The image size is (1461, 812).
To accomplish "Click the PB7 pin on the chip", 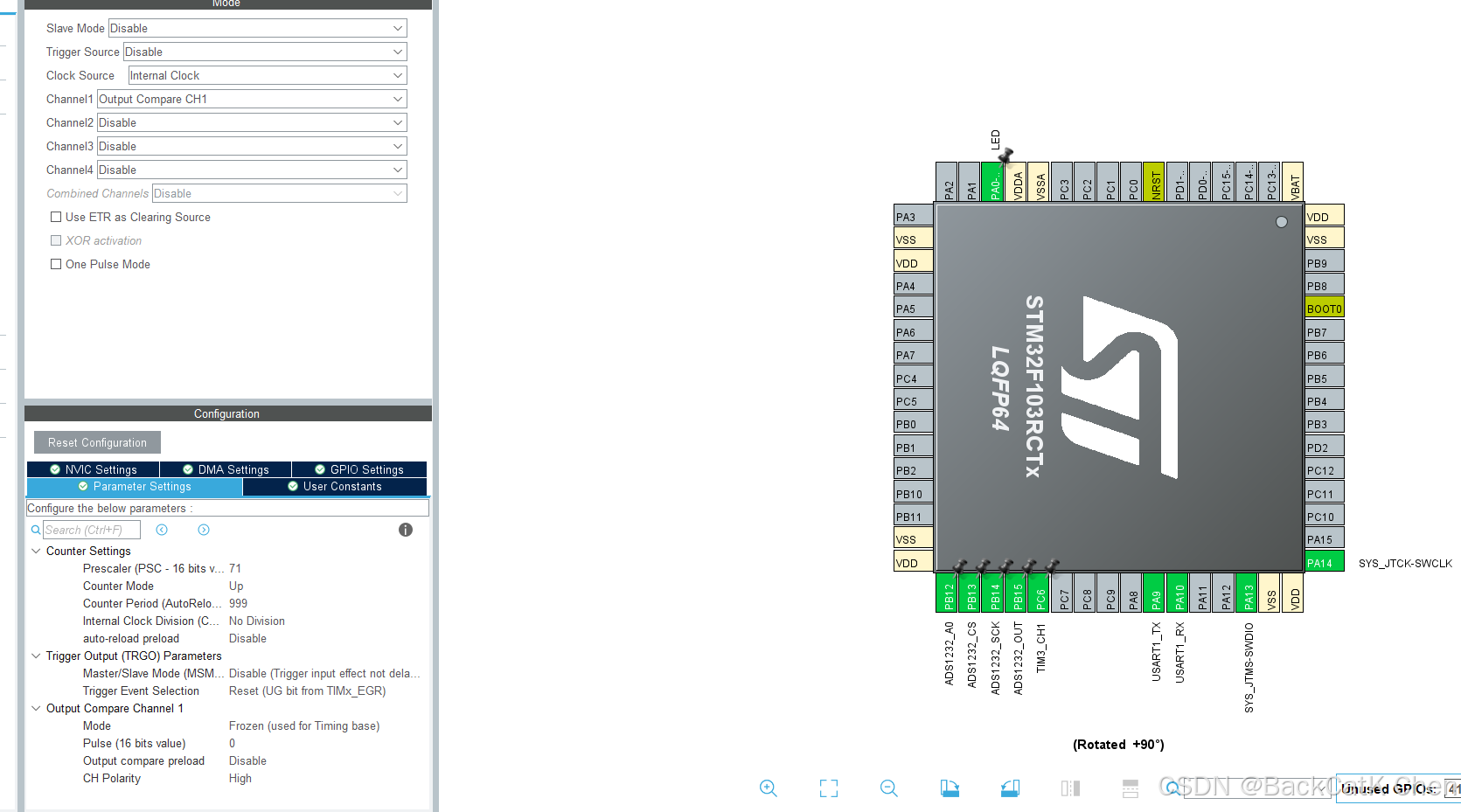I will [1325, 331].
